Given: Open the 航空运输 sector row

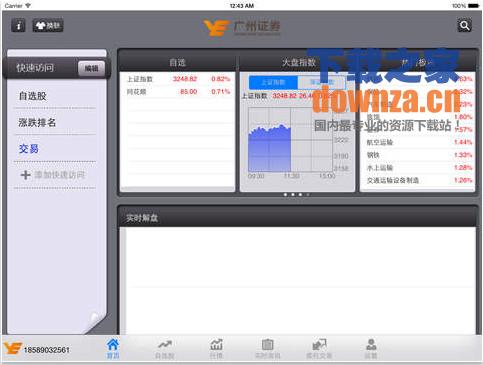Looking at the screenshot, I should 417,142.
